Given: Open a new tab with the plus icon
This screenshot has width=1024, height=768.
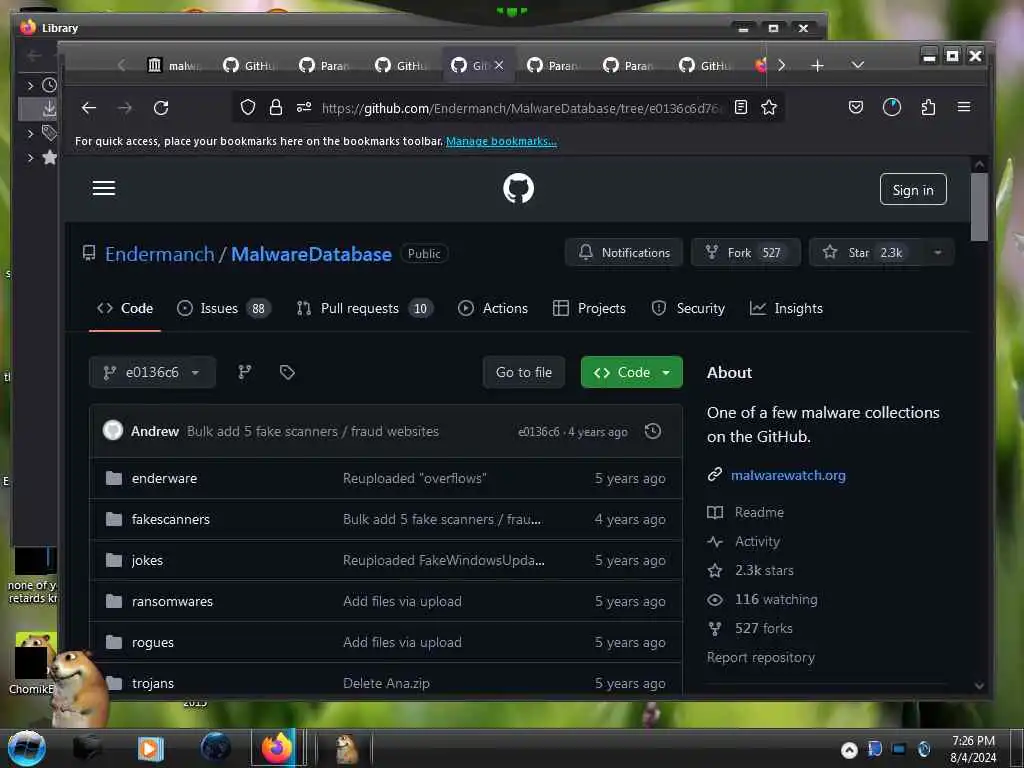Looking at the screenshot, I should (817, 65).
